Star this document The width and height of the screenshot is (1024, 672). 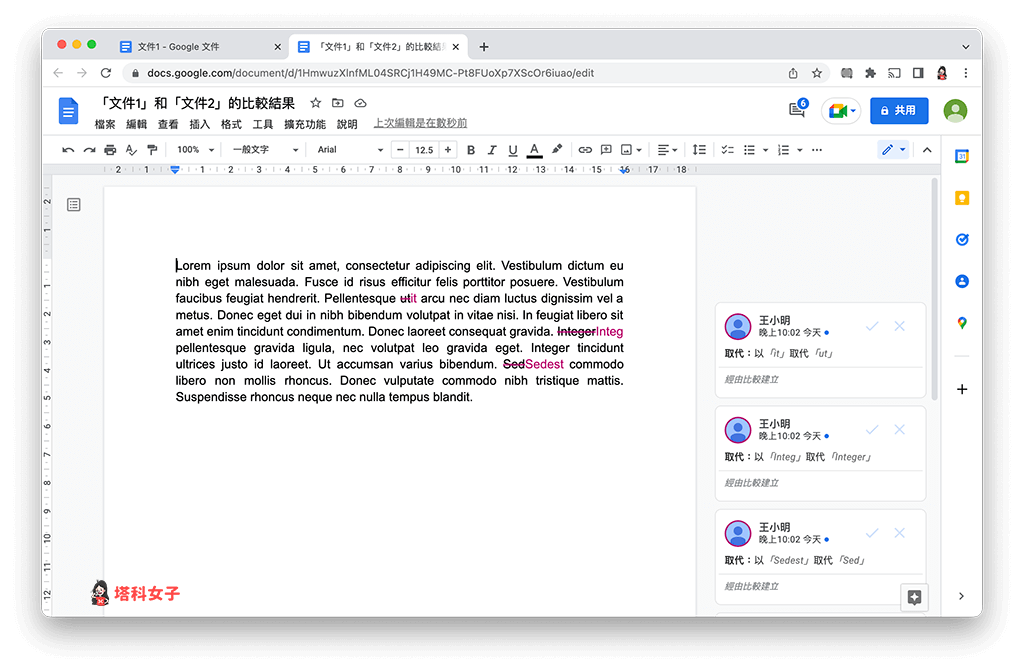tap(316, 103)
